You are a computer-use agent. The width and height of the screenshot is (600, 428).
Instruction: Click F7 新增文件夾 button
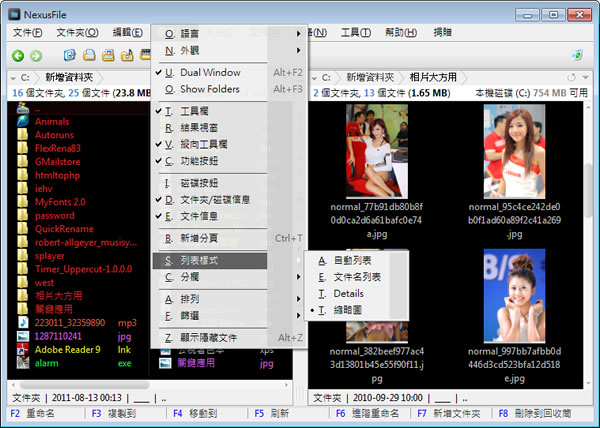point(449,413)
